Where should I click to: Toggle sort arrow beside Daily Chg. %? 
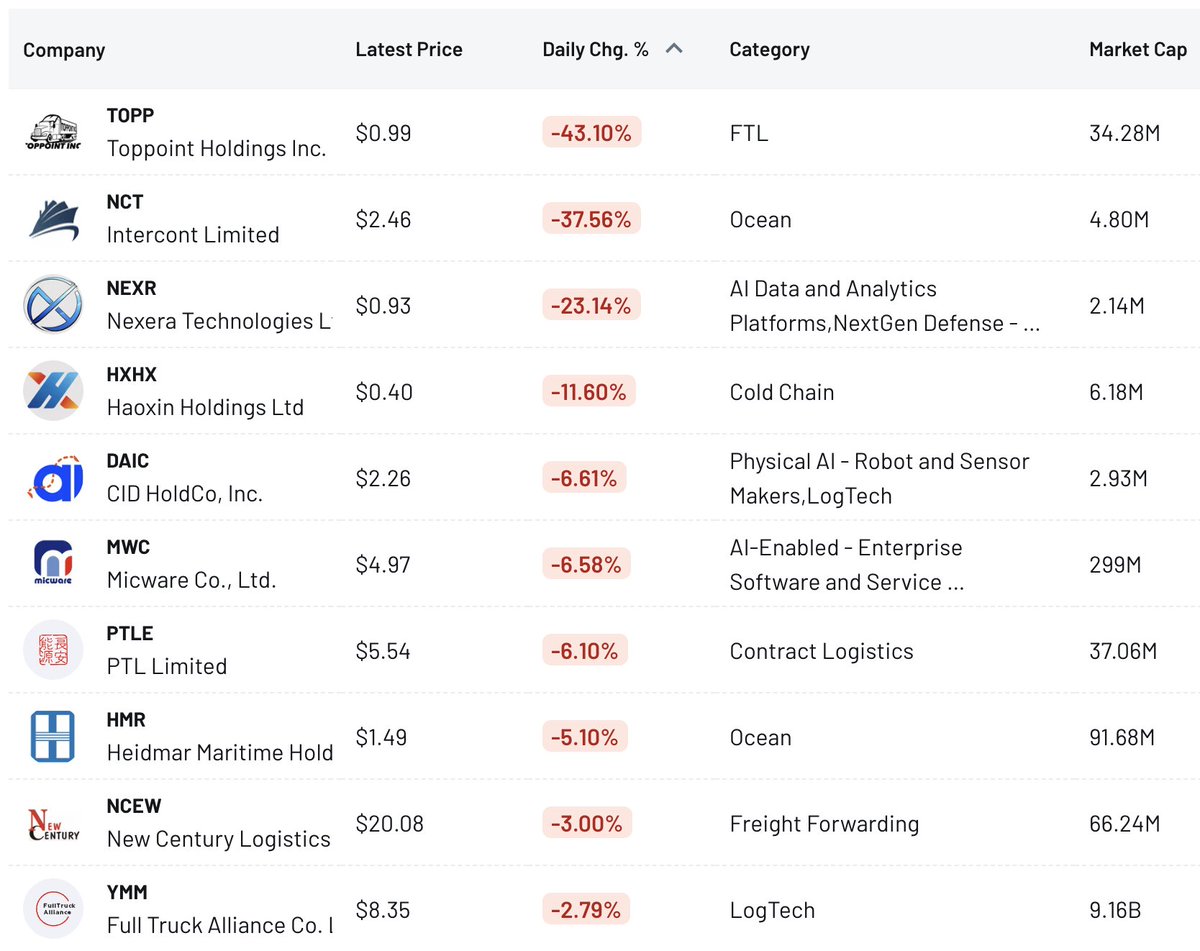(x=674, y=49)
